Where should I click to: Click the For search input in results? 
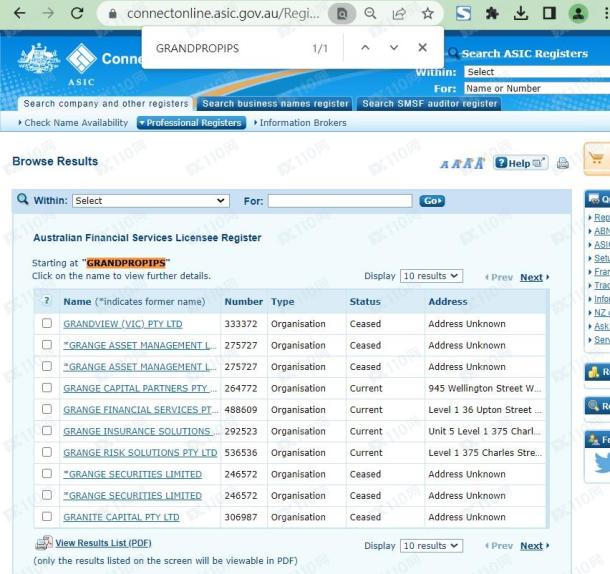click(340, 201)
